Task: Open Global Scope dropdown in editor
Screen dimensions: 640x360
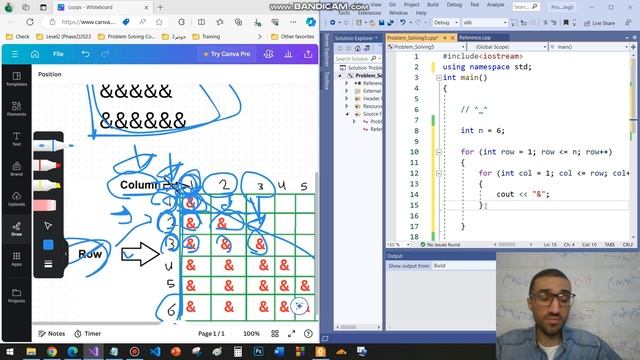Action: 508,47
